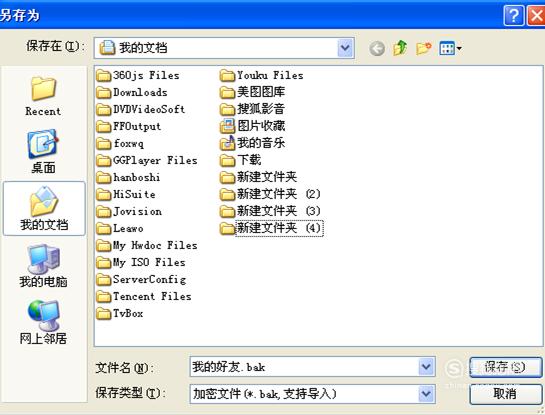Click the 新建文件夹 (4) folder name

click(279, 228)
